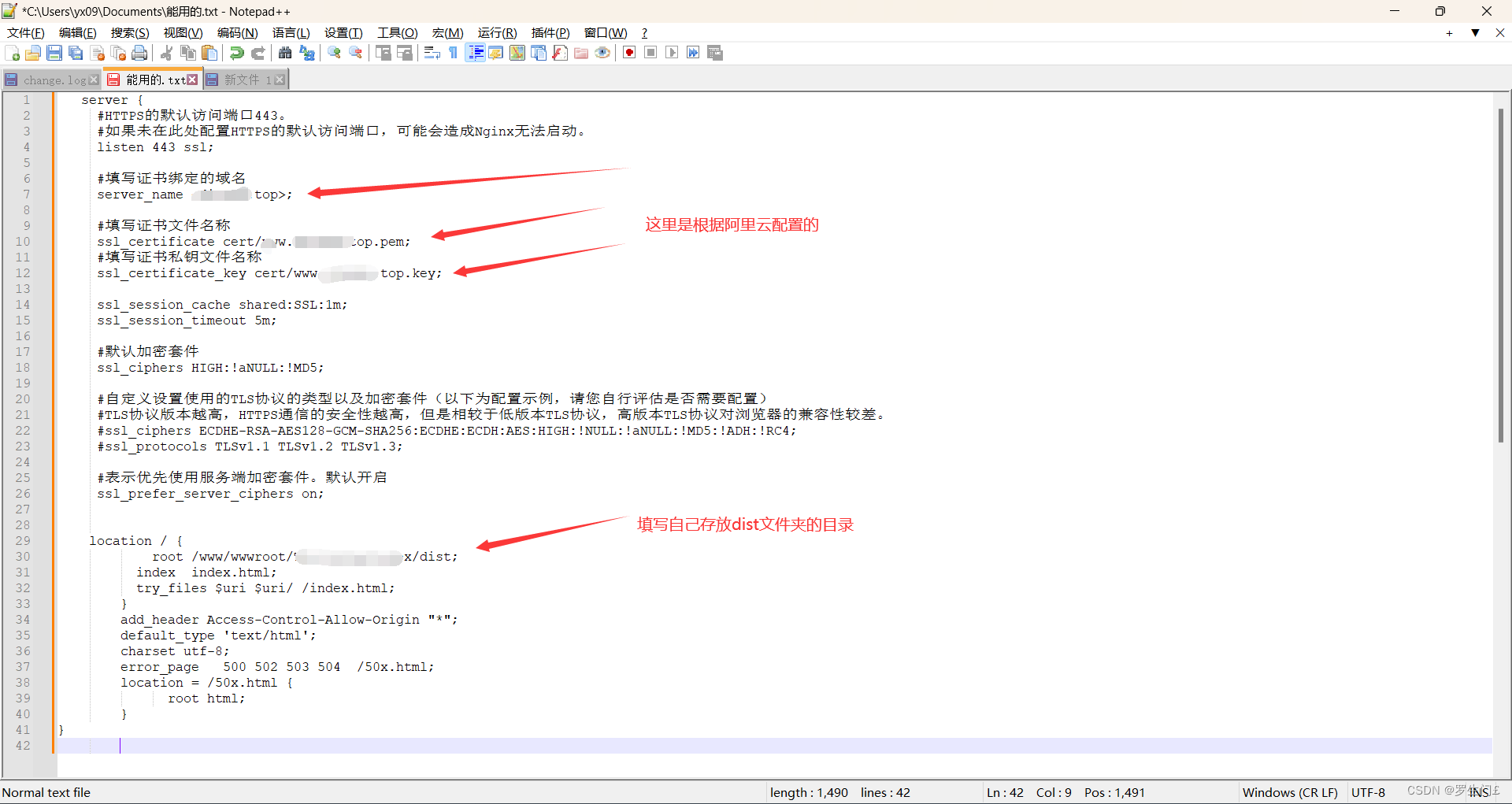Click the 'Normal text file' status entry

(46, 792)
